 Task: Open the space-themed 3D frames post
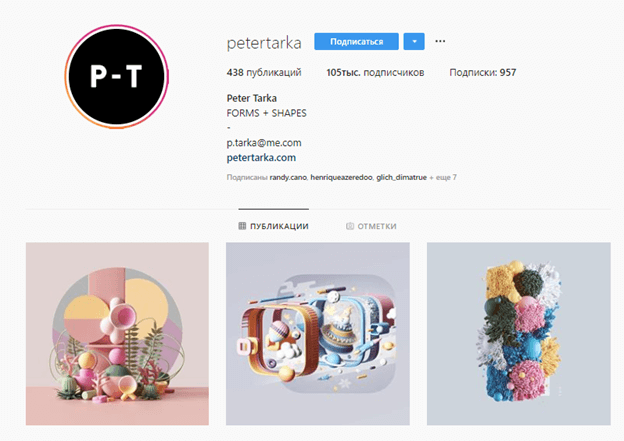point(318,334)
